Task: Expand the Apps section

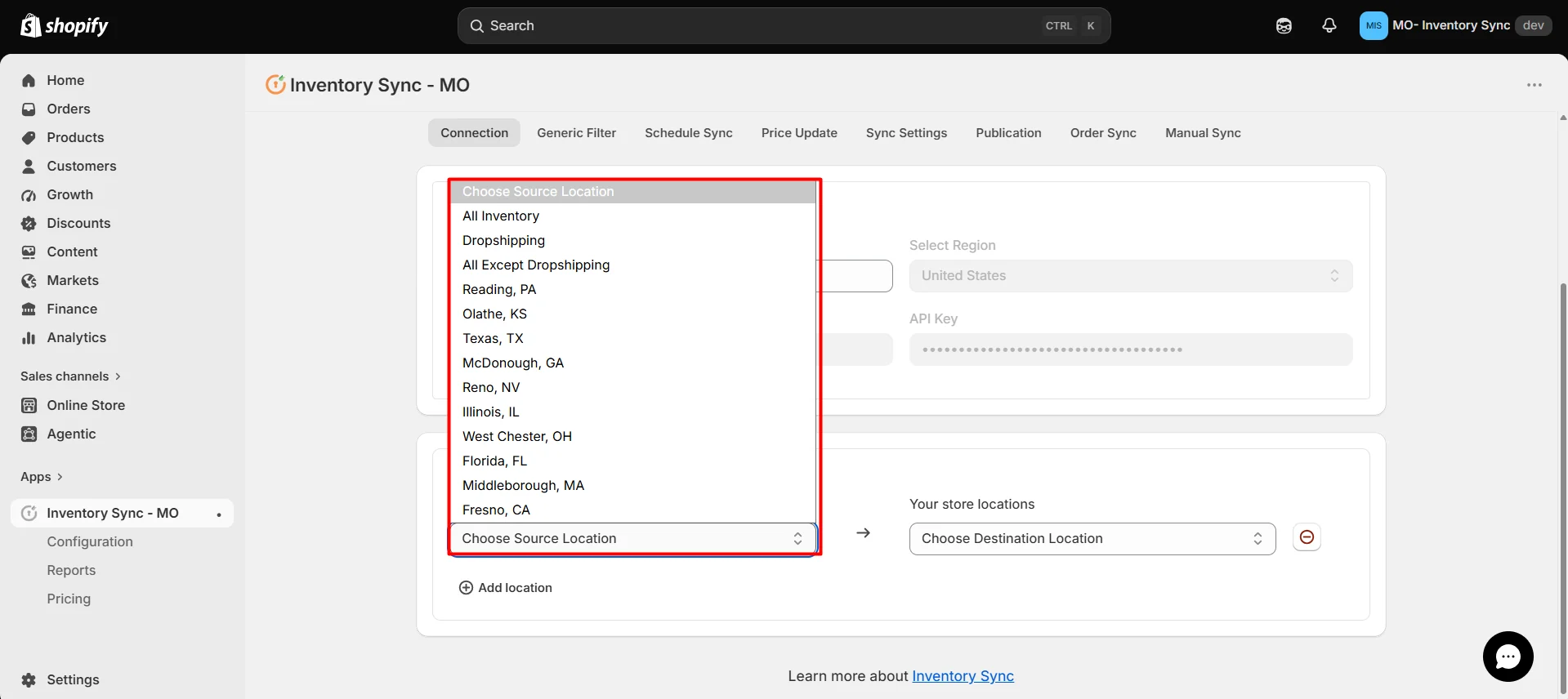Action: pyautogui.click(x=42, y=477)
